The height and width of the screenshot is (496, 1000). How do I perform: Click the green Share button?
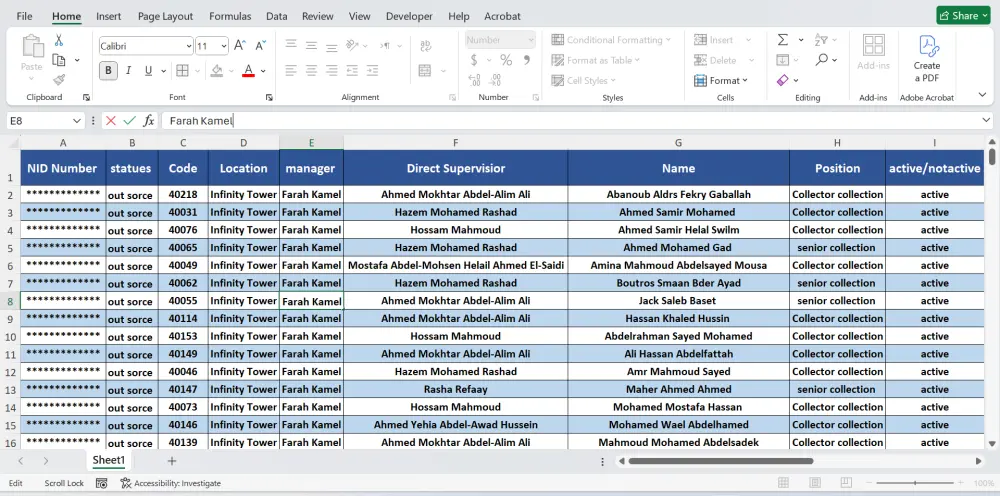pyautogui.click(x=963, y=16)
